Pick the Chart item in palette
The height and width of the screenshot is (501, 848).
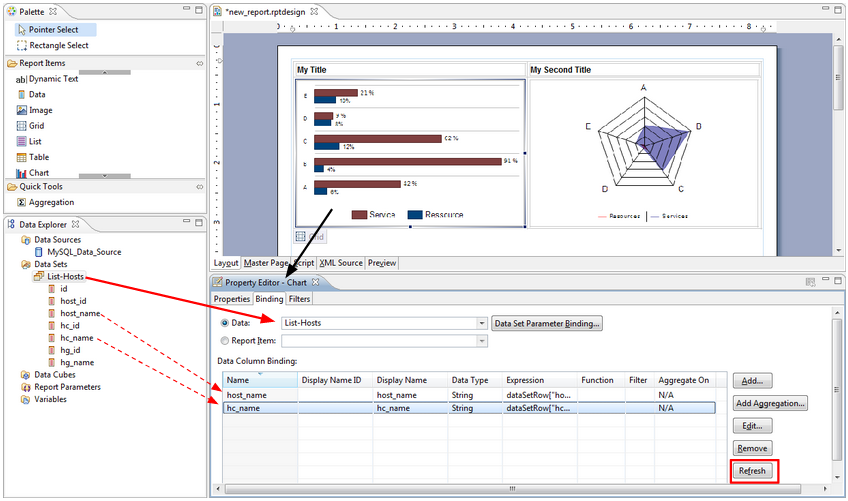pyautogui.click(x=39, y=173)
